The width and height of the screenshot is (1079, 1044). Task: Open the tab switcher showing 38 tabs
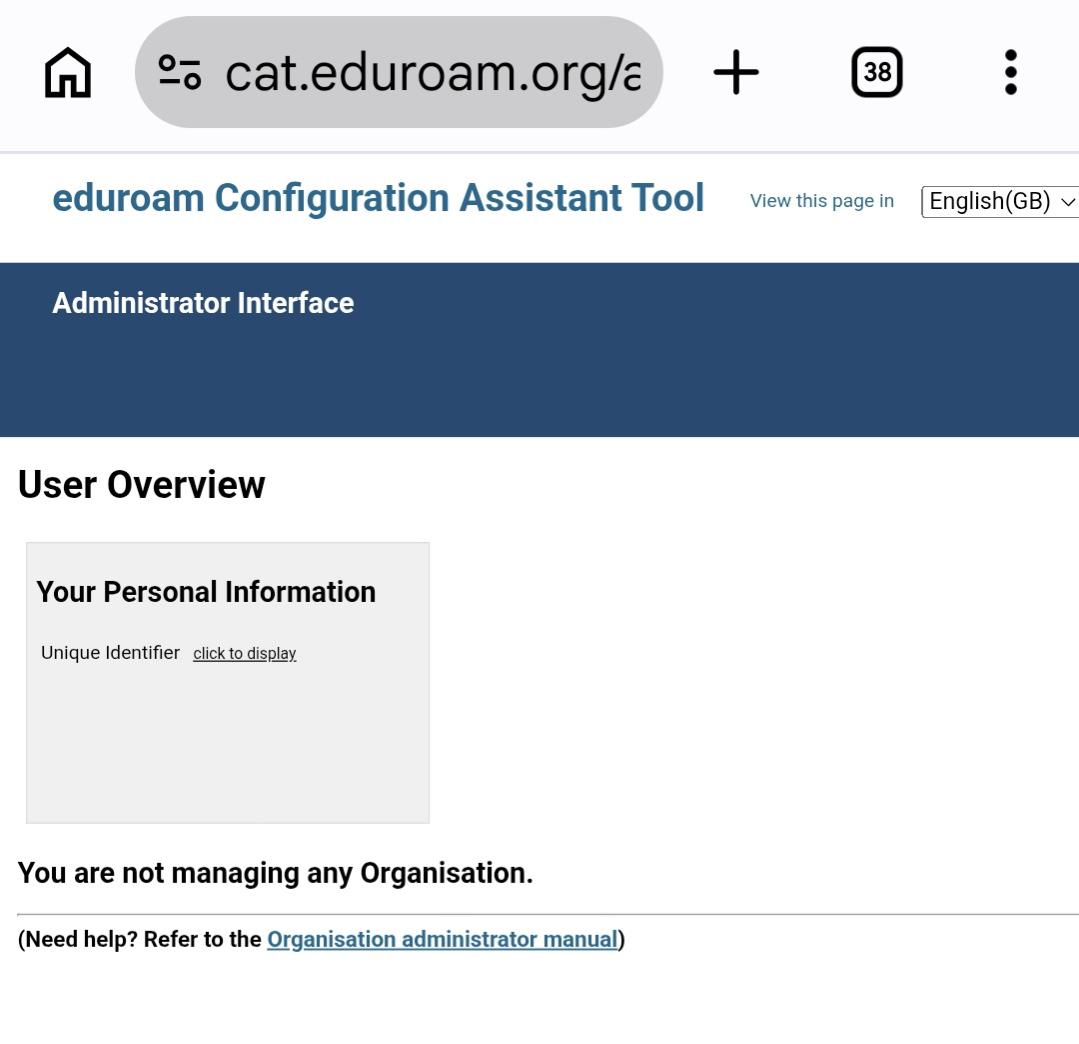[877, 72]
